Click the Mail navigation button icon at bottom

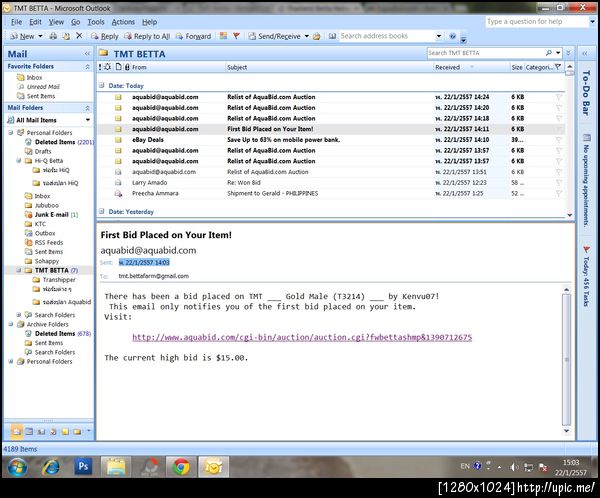point(16,431)
